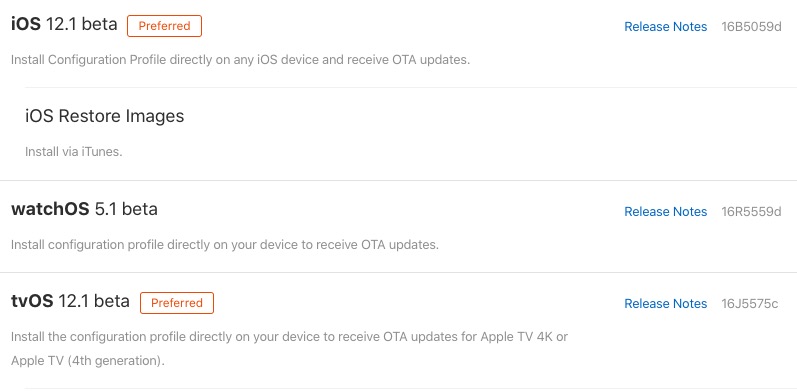Select the tvOS 12.1 beta heading
797x391 pixels.
(70, 301)
